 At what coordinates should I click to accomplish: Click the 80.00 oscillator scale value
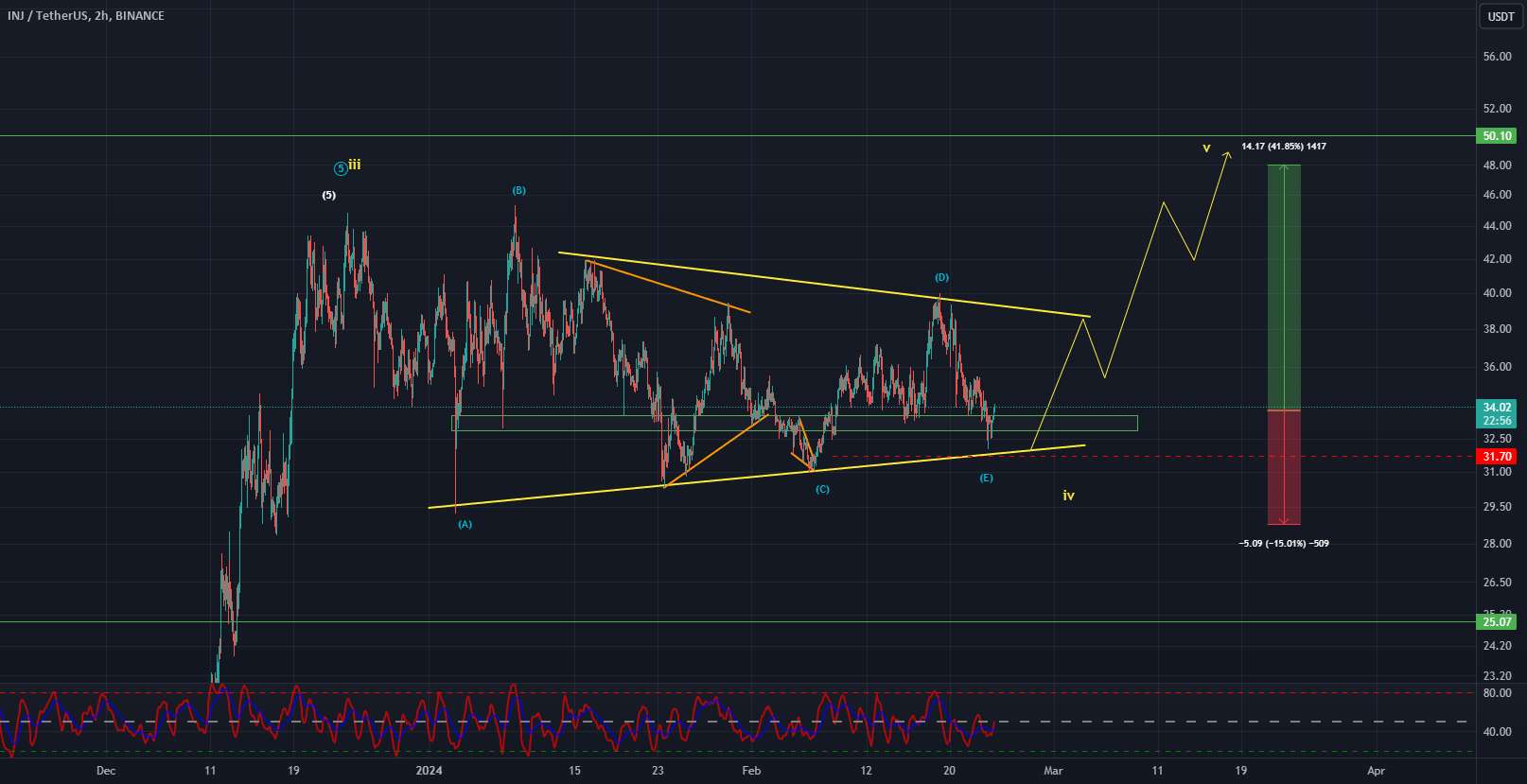point(1497,693)
